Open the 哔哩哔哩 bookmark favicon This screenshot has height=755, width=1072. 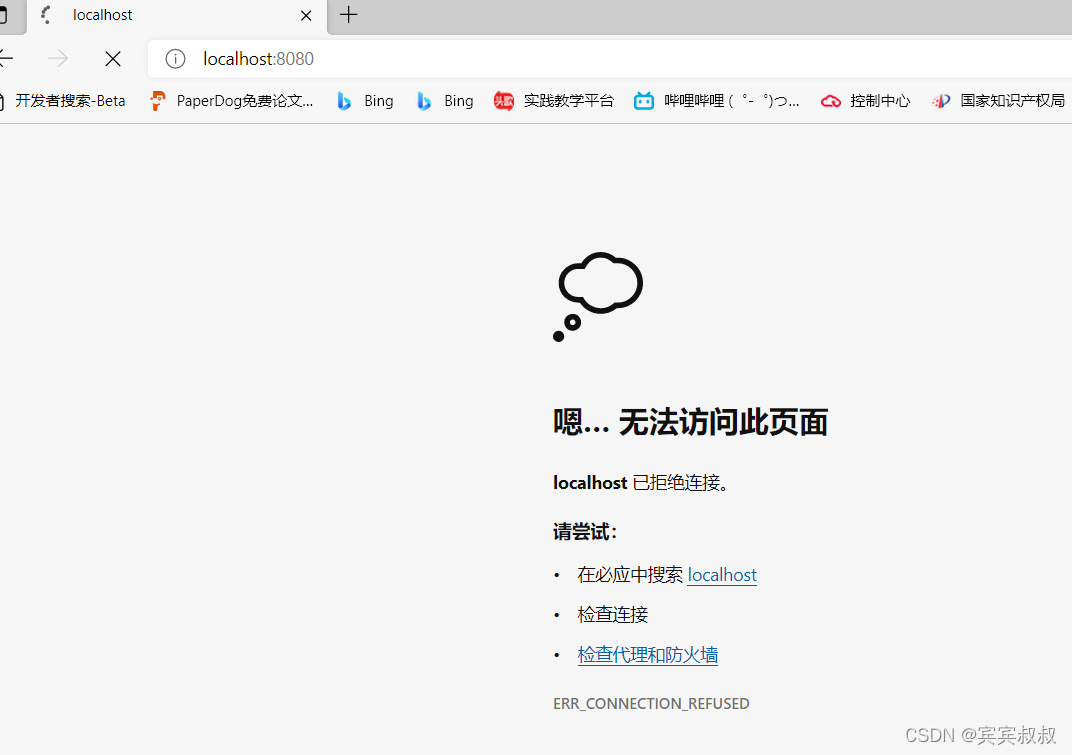(x=643, y=100)
